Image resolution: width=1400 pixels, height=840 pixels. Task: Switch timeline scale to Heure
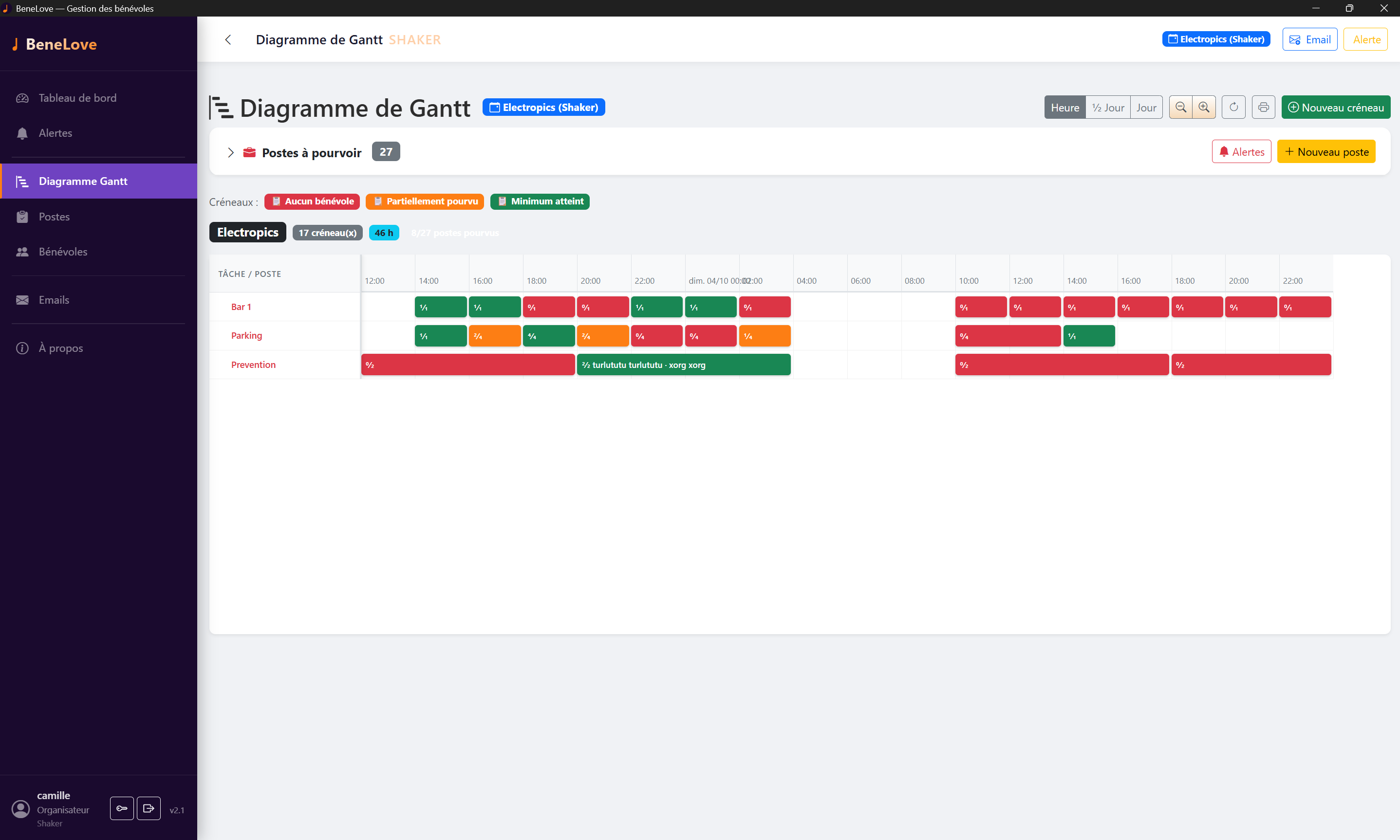coord(1064,108)
